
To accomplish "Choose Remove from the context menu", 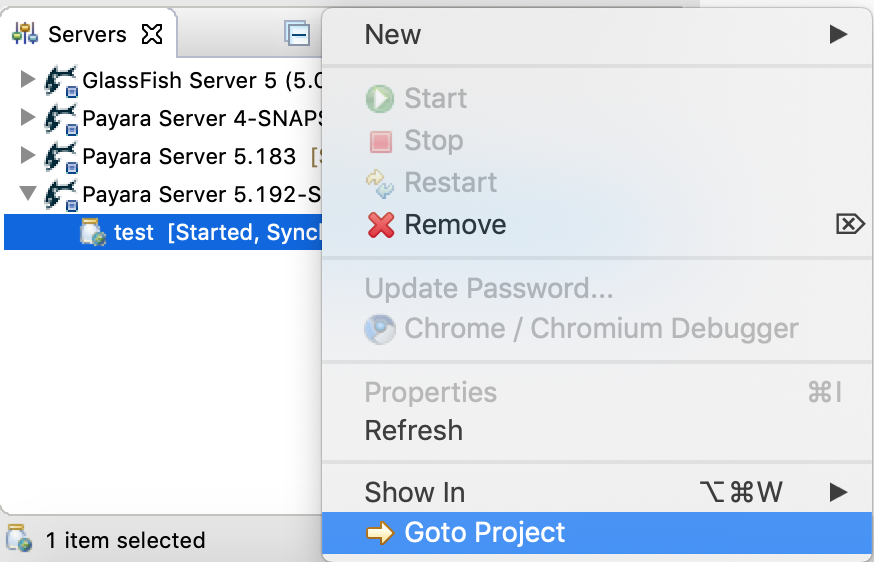I will pos(455,225).
